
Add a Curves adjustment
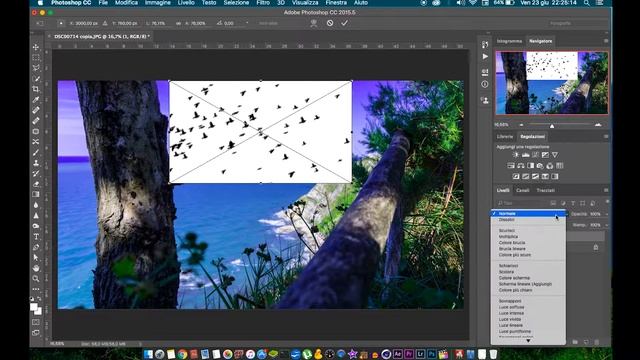click(x=536, y=155)
